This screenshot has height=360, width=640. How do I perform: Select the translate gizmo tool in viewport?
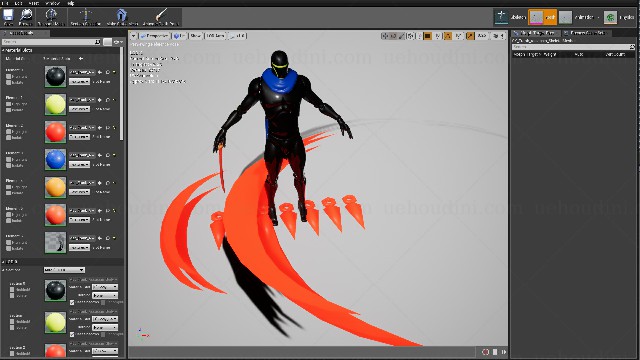tap(384, 36)
